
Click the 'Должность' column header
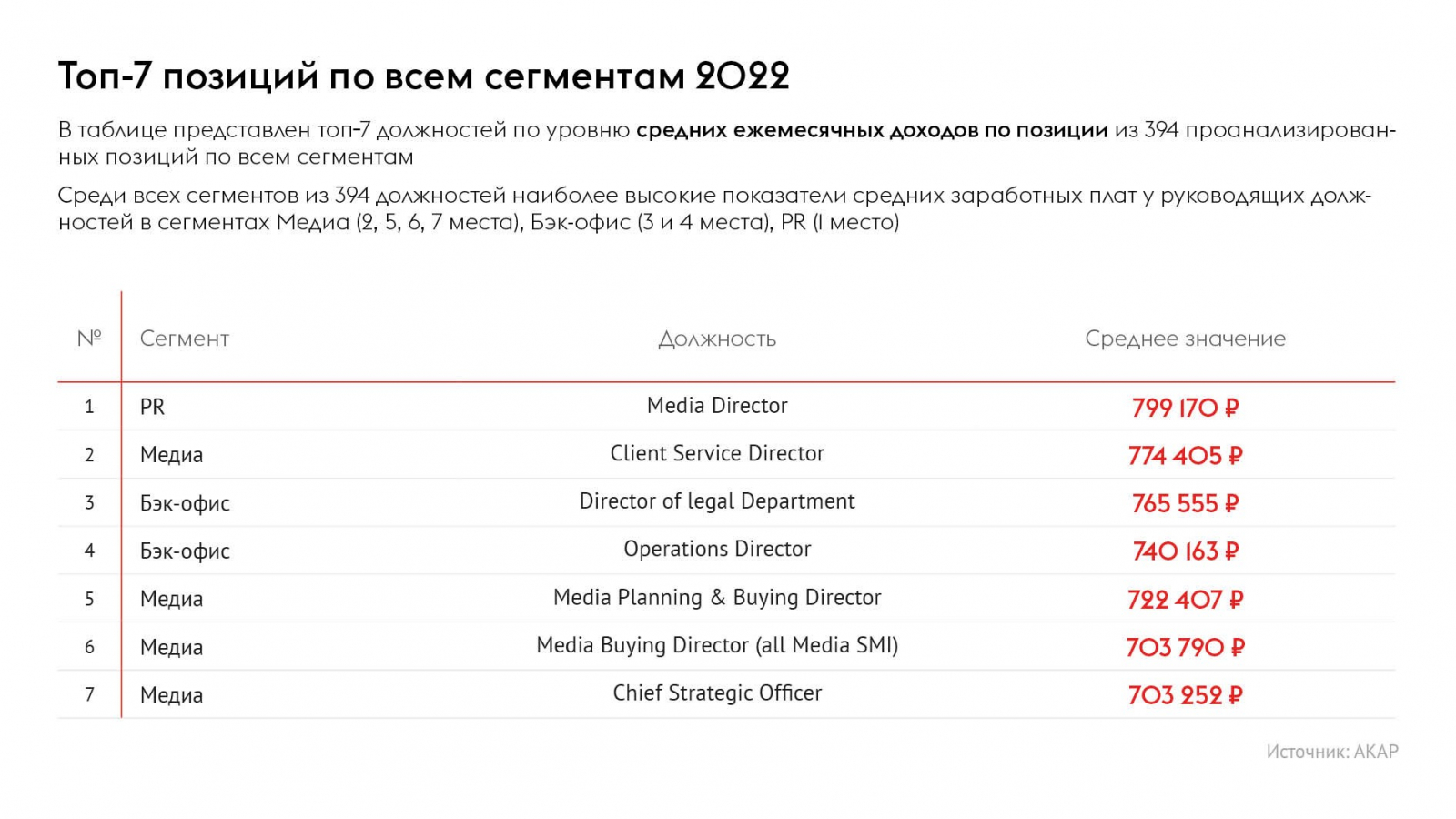[x=717, y=339]
